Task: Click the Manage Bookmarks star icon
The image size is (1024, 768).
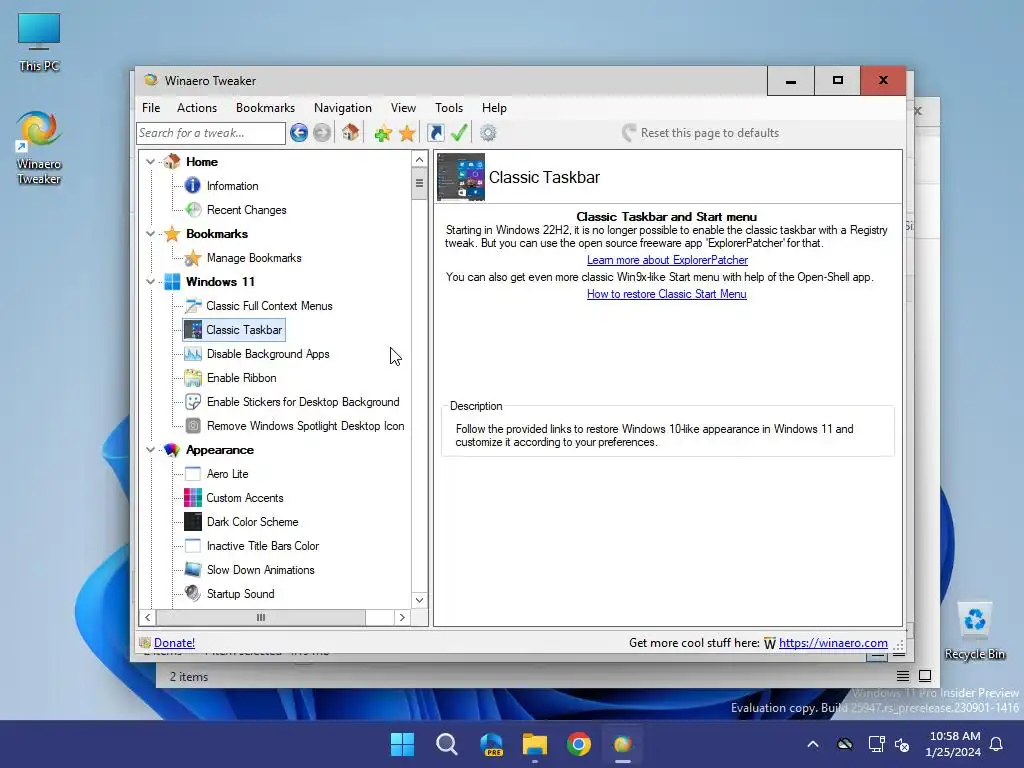Action: (193, 258)
